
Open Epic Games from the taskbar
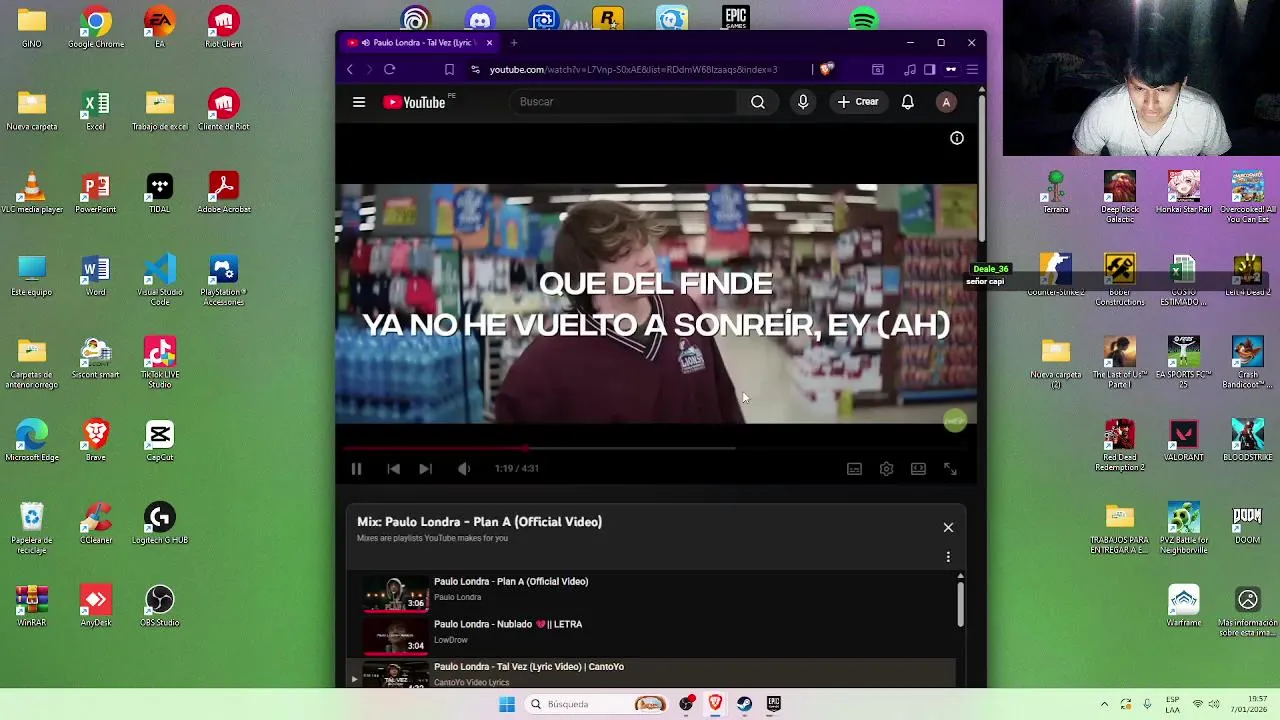tap(773, 704)
